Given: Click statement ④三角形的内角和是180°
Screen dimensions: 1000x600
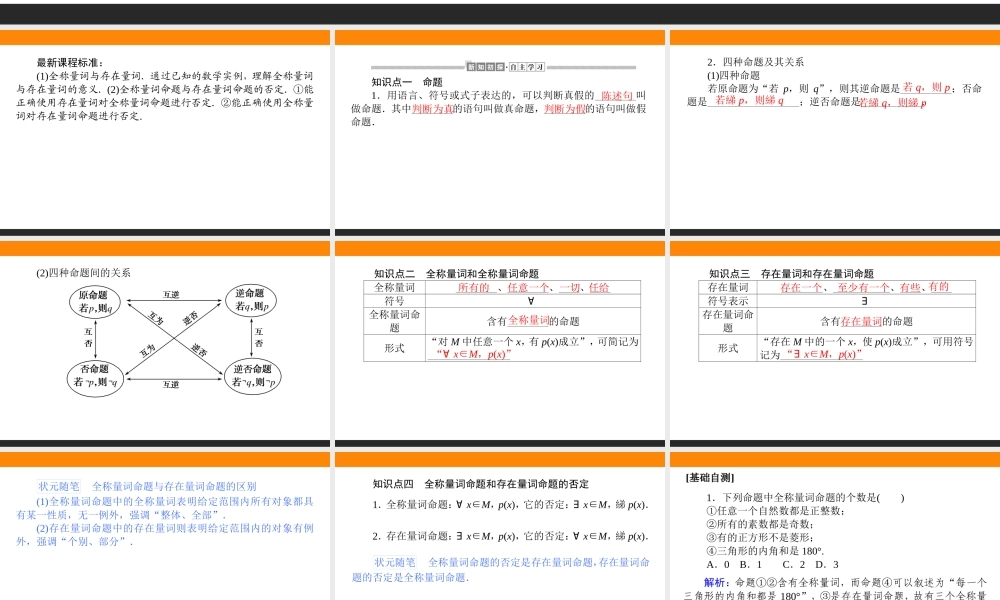Looking at the screenshot, I should pyautogui.click(x=765, y=552).
